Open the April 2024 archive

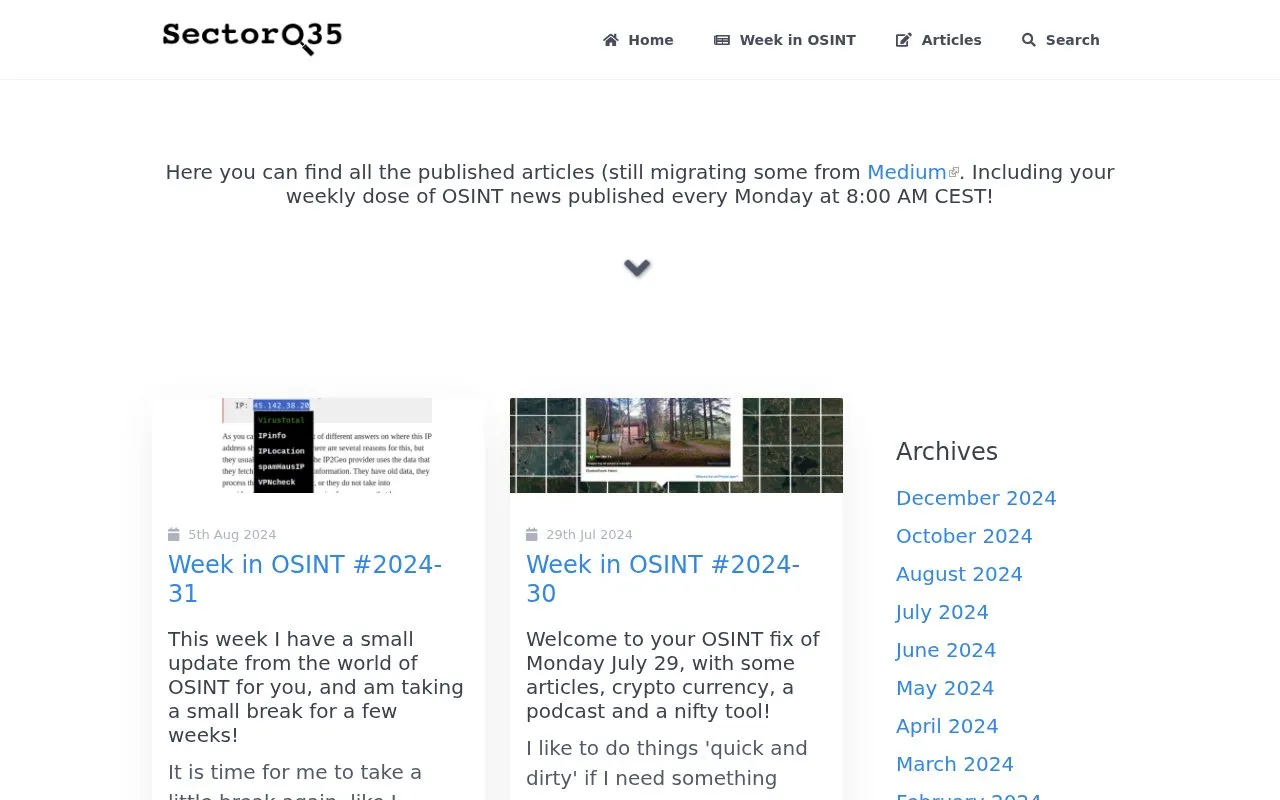[947, 726]
